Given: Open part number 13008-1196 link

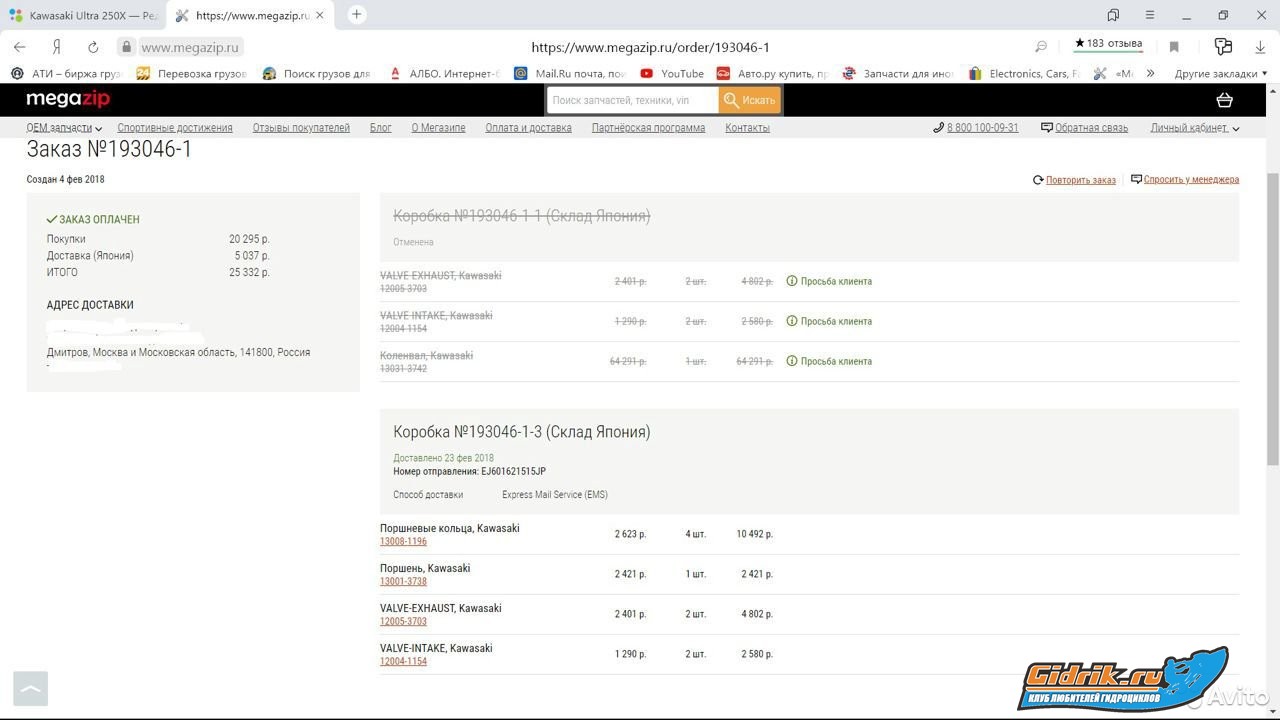Looking at the screenshot, I should 403,542.
